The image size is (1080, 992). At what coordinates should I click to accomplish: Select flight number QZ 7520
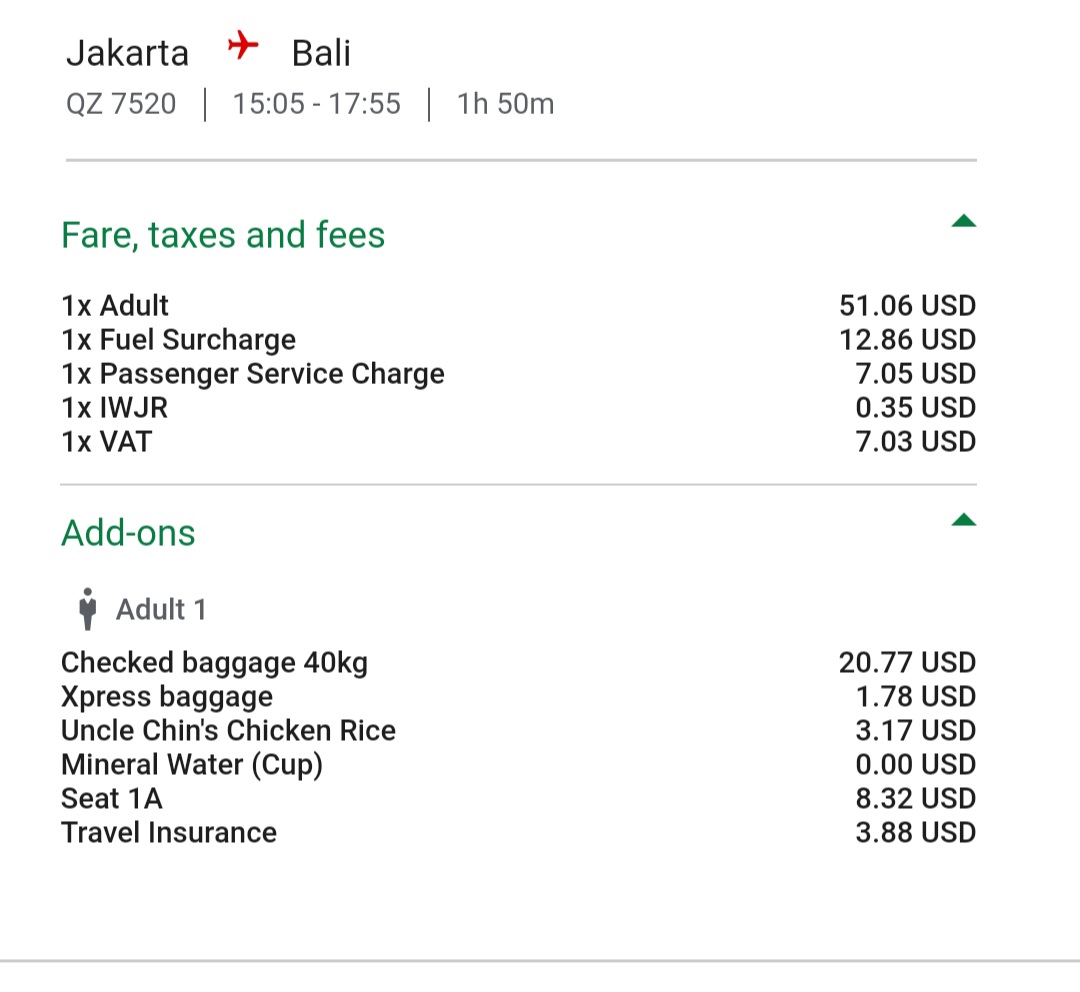tap(121, 104)
